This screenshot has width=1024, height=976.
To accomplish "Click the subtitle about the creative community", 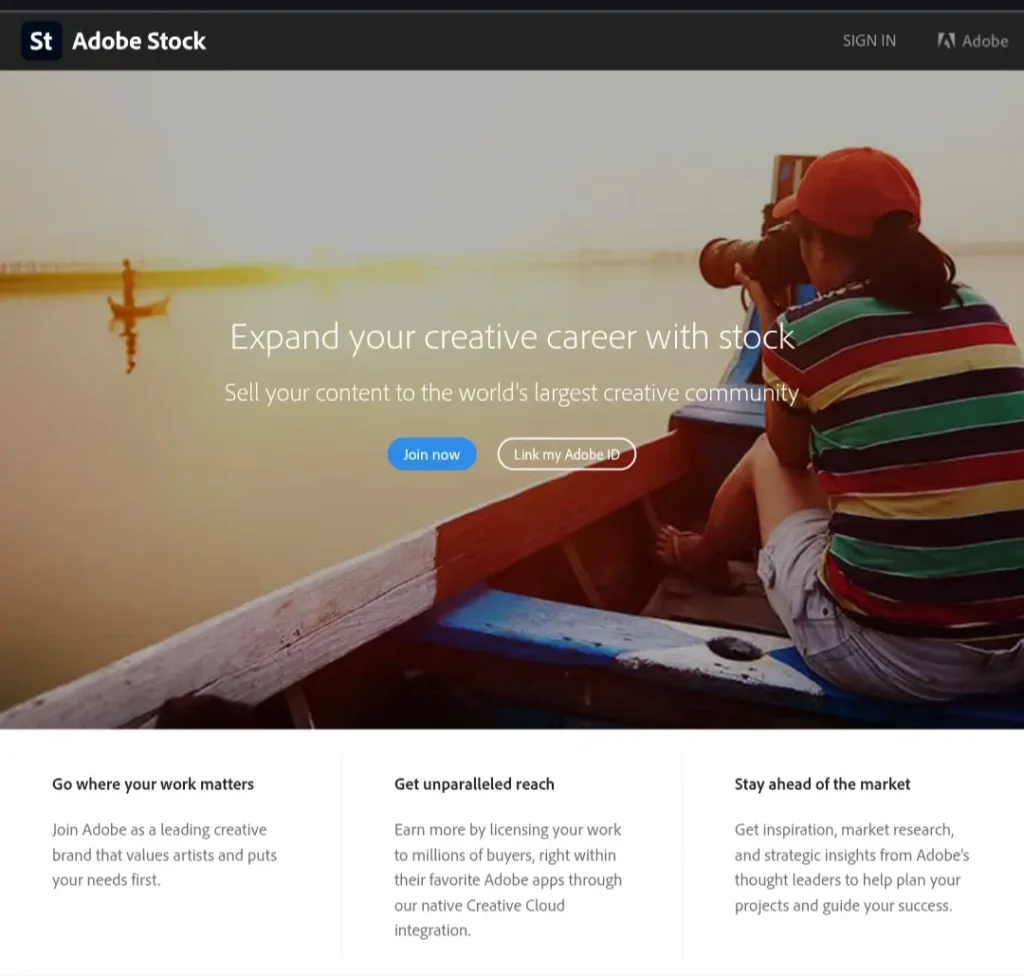I will [511, 393].
